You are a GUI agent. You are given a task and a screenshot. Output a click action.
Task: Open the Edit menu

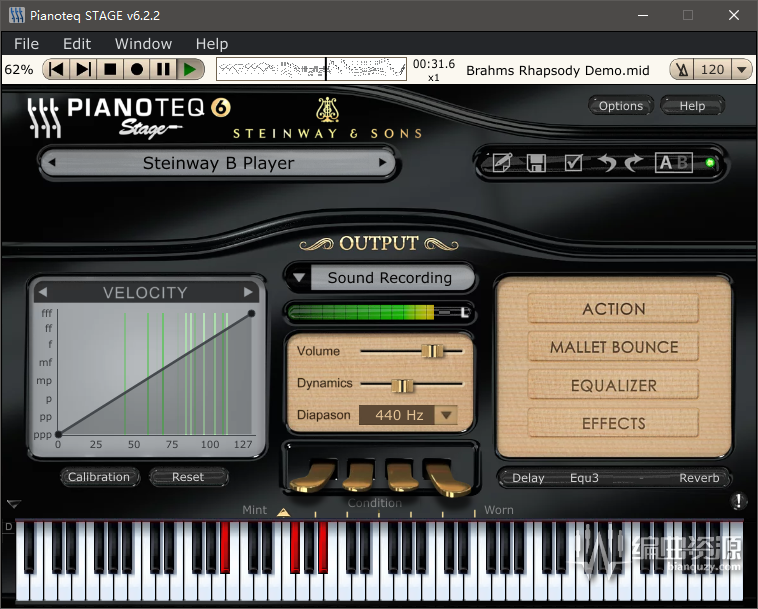coord(77,44)
